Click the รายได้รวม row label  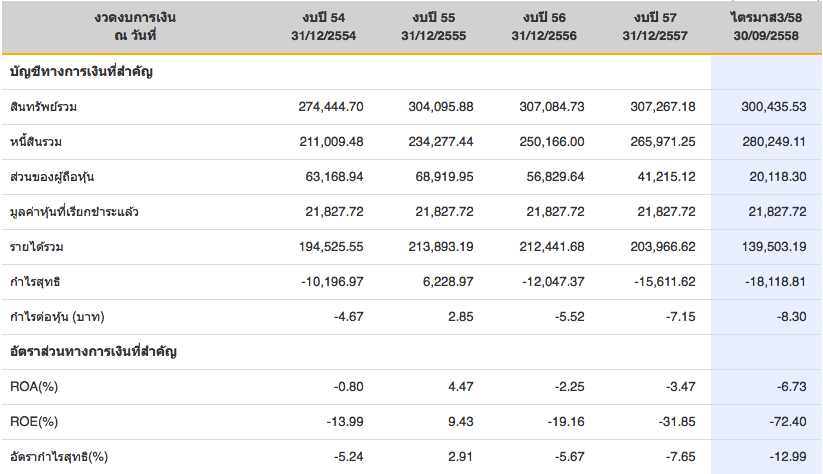(38, 246)
